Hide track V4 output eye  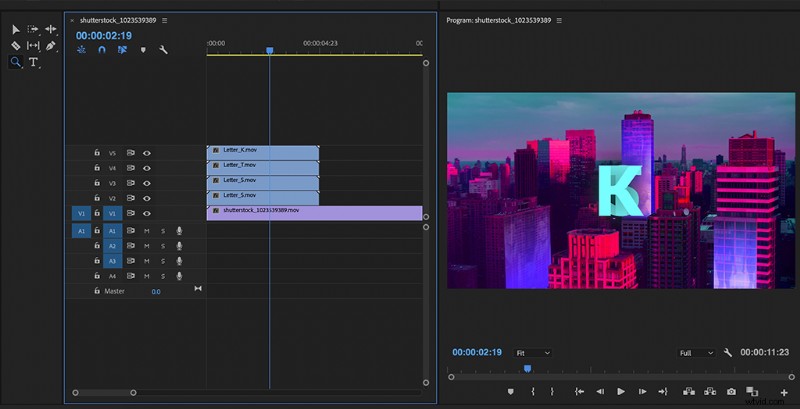point(147,168)
